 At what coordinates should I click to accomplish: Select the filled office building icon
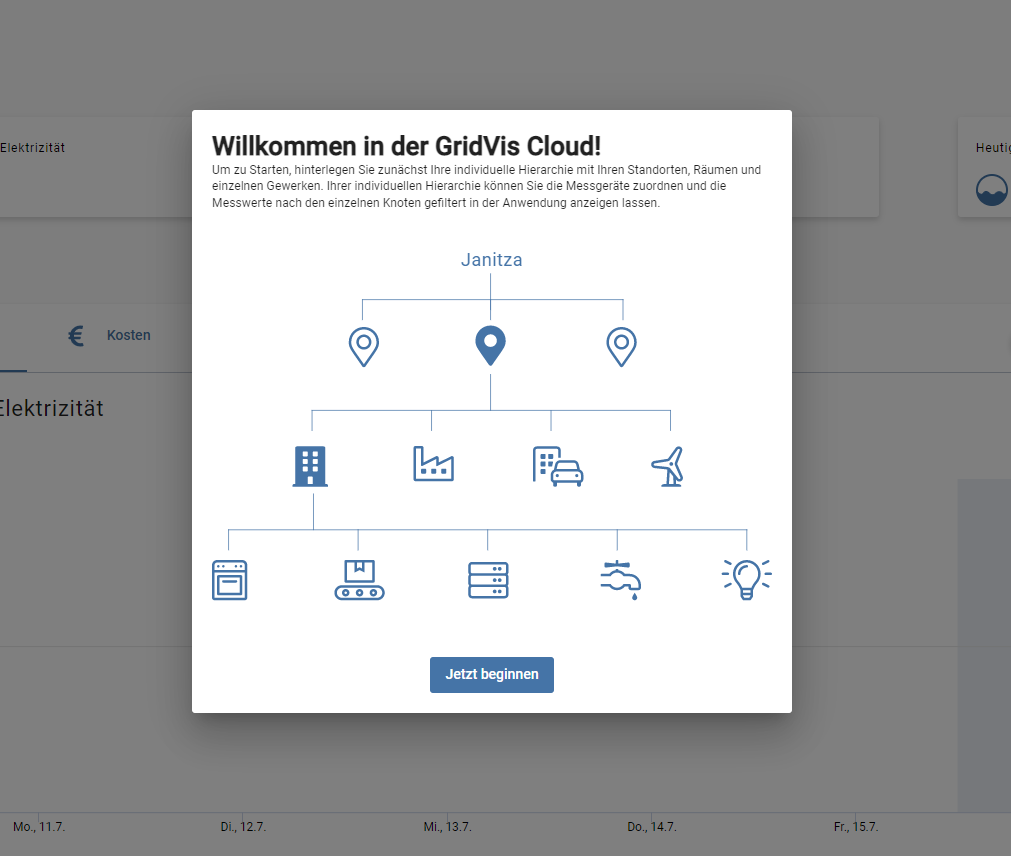pyautogui.click(x=310, y=466)
